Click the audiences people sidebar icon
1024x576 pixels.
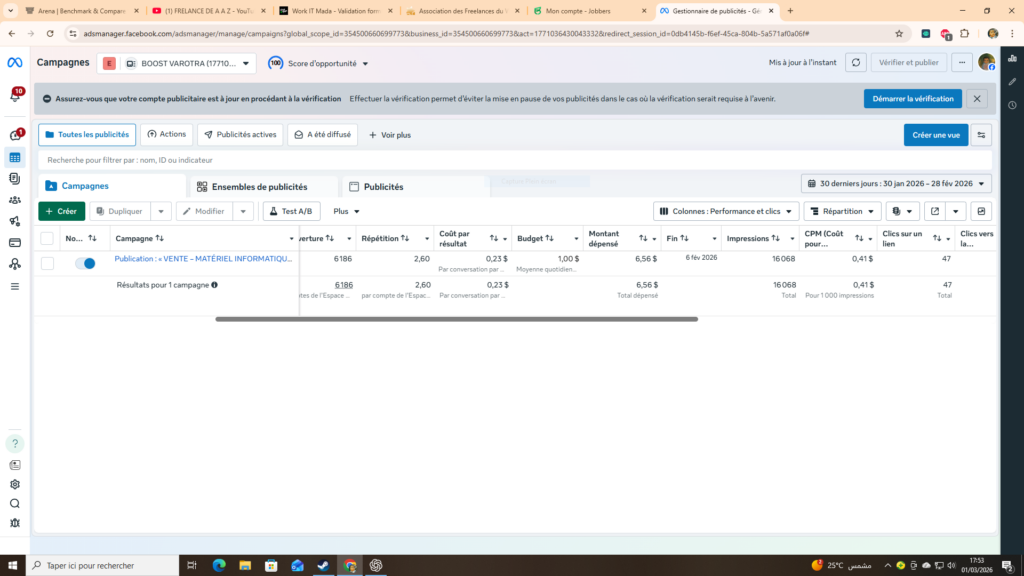pos(15,200)
